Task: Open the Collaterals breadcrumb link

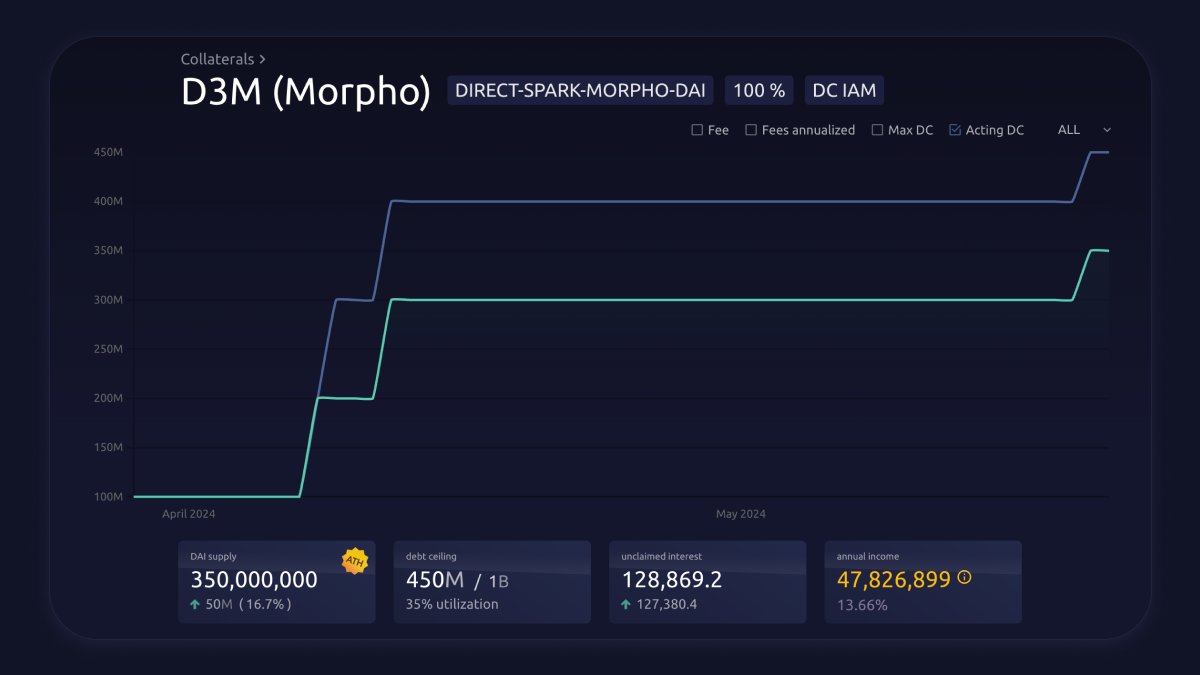Action: coord(217,59)
